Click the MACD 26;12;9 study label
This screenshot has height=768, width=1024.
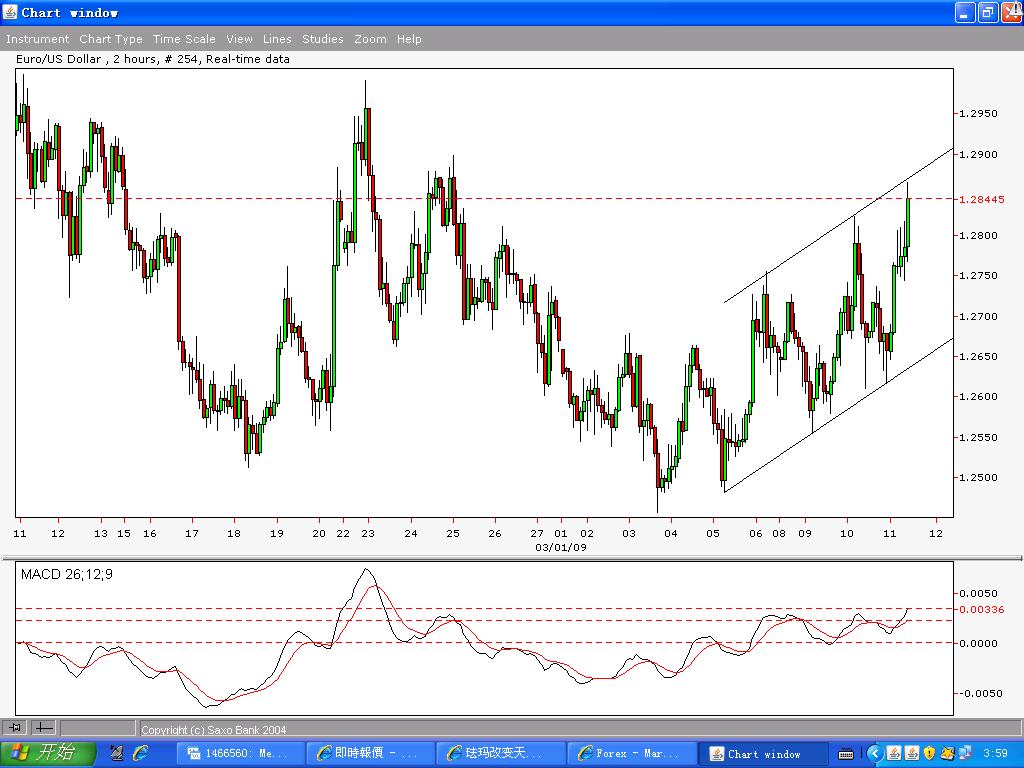click(x=67, y=575)
